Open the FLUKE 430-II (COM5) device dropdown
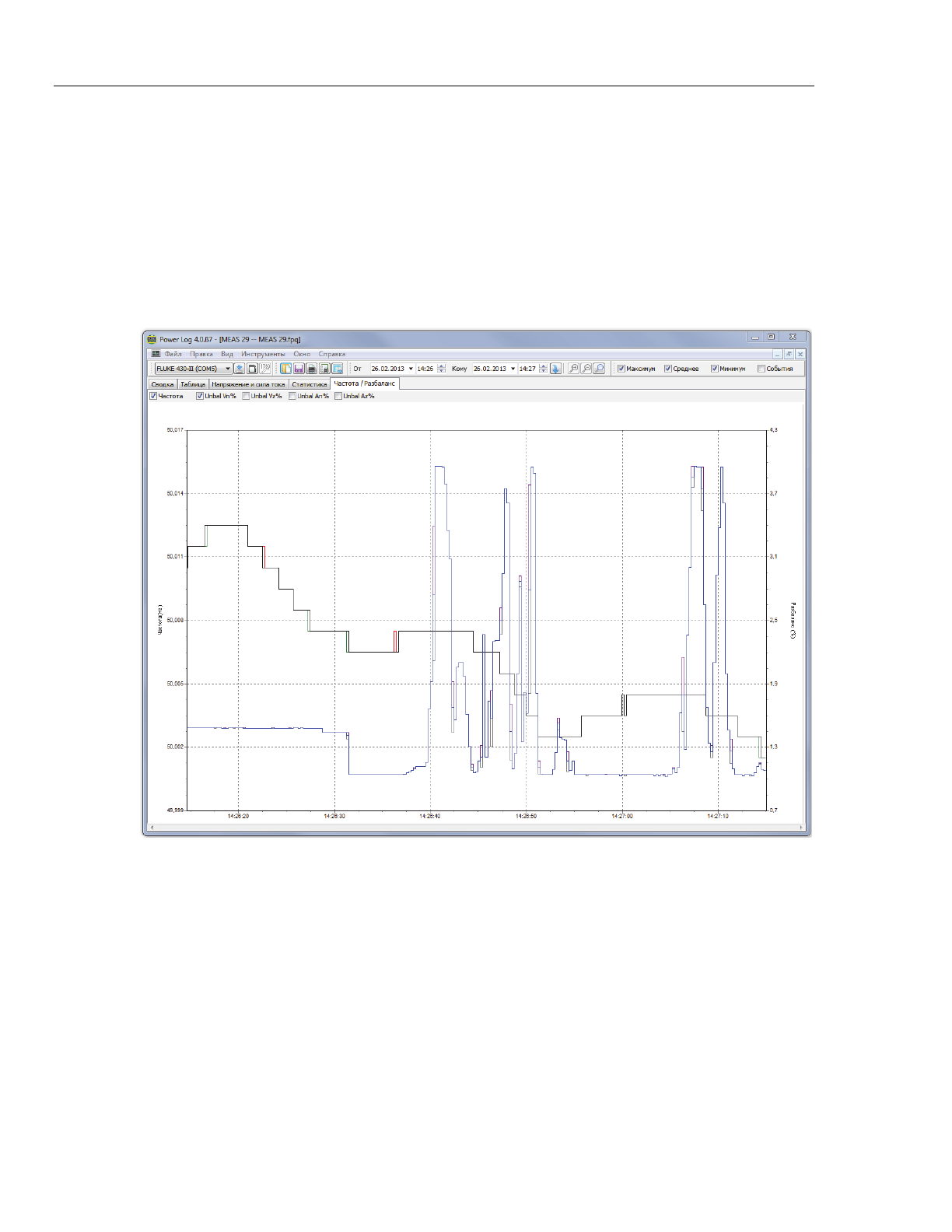This screenshot has width=952, height=1232. pos(228,369)
